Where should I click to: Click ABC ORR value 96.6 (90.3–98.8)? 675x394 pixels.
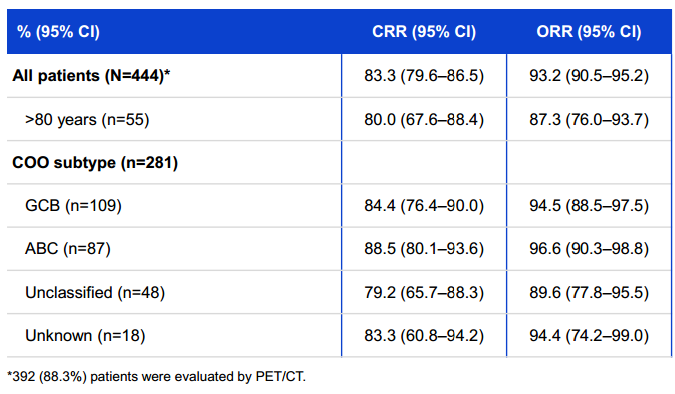pyautogui.click(x=589, y=249)
